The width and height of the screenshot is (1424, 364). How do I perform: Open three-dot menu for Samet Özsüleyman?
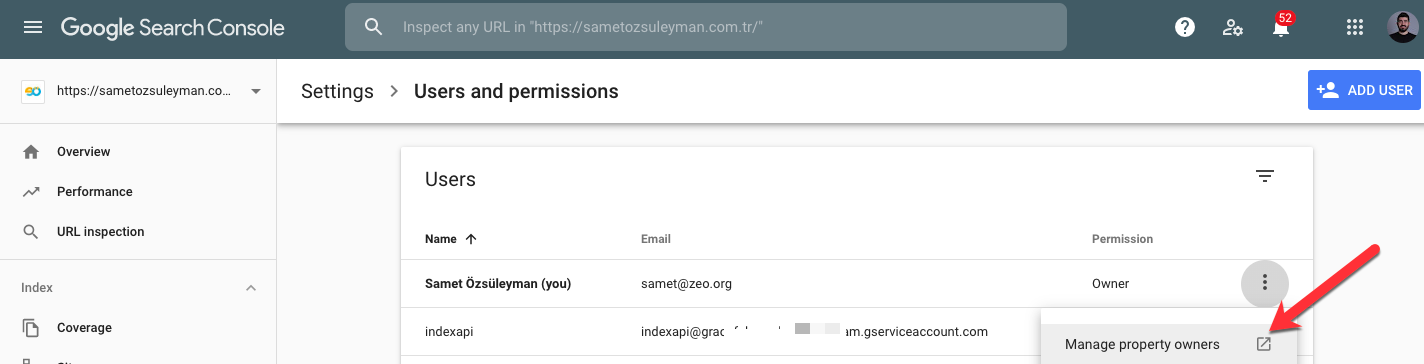pyautogui.click(x=1265, y=283)
